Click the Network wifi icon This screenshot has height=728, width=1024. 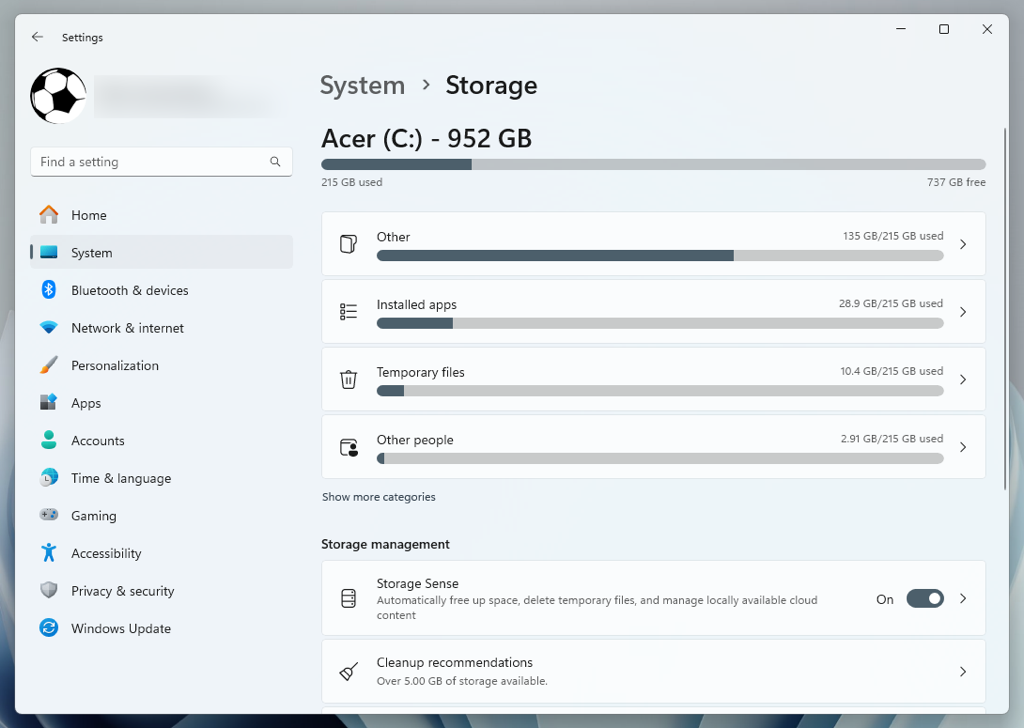(x=49, y=328)
